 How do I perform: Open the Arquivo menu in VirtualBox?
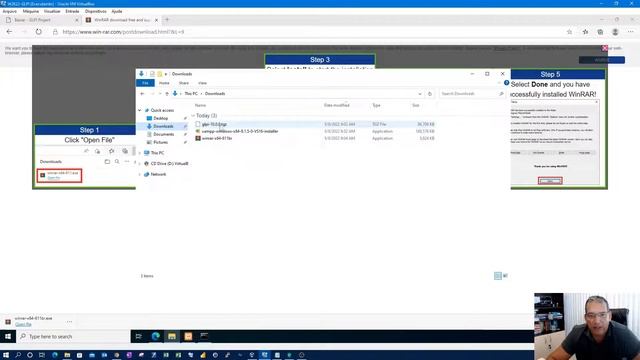pos(9,11)
